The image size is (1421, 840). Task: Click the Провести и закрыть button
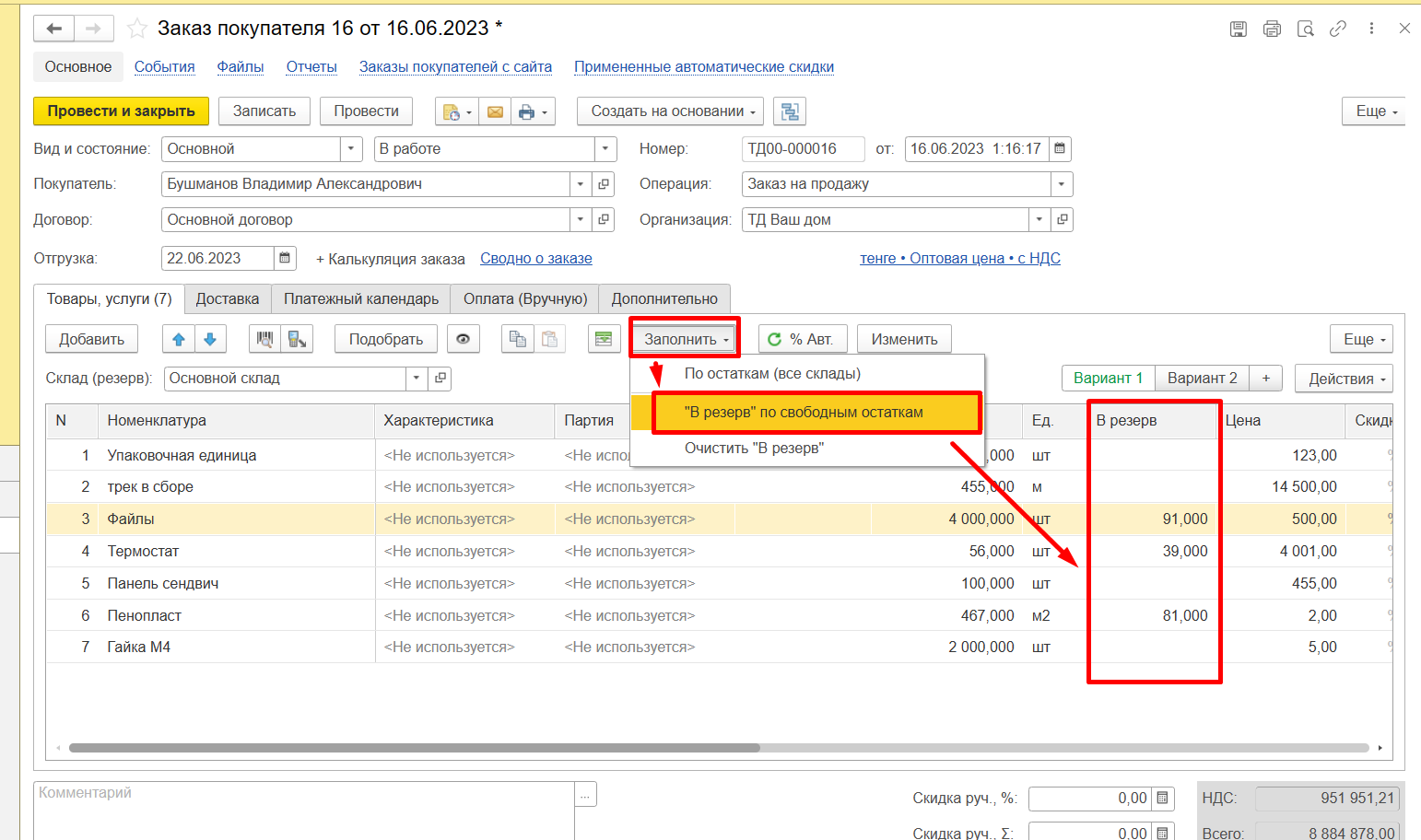point(121,111)
